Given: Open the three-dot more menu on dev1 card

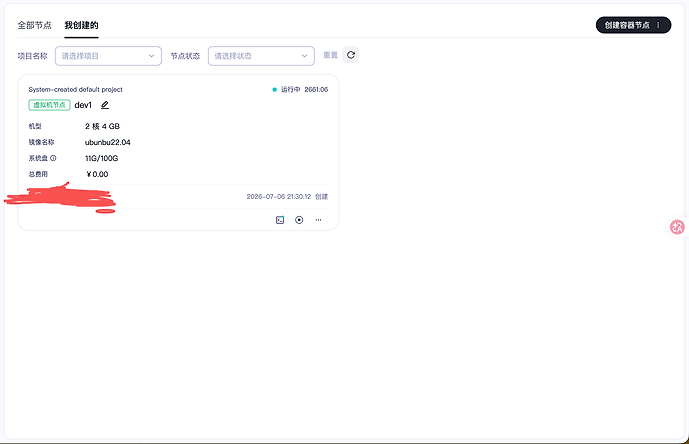Looking at the screenshot, I should click(x=318, y=220).
